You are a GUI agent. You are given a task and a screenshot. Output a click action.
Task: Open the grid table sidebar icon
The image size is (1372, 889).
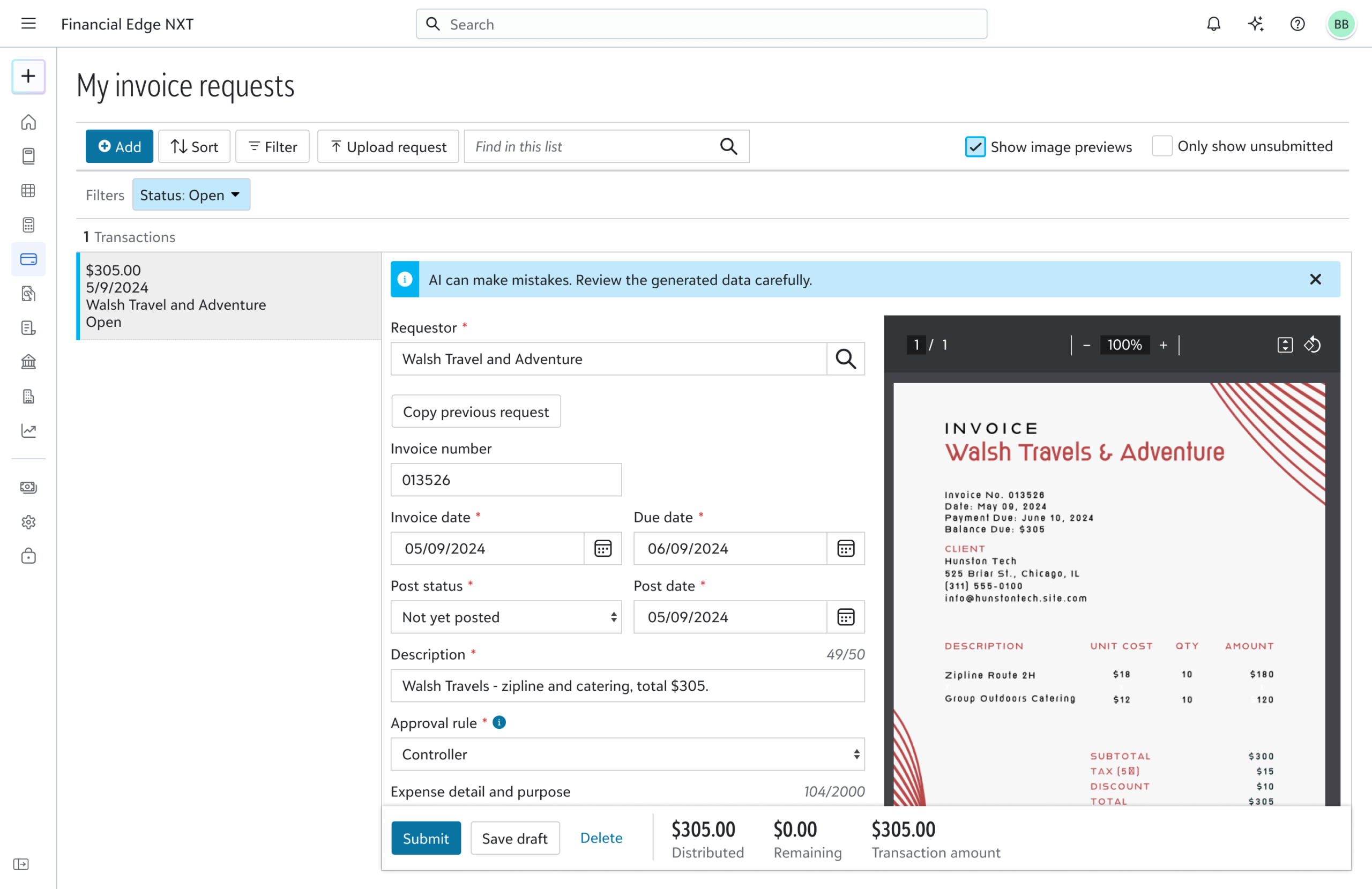[28, 190]
